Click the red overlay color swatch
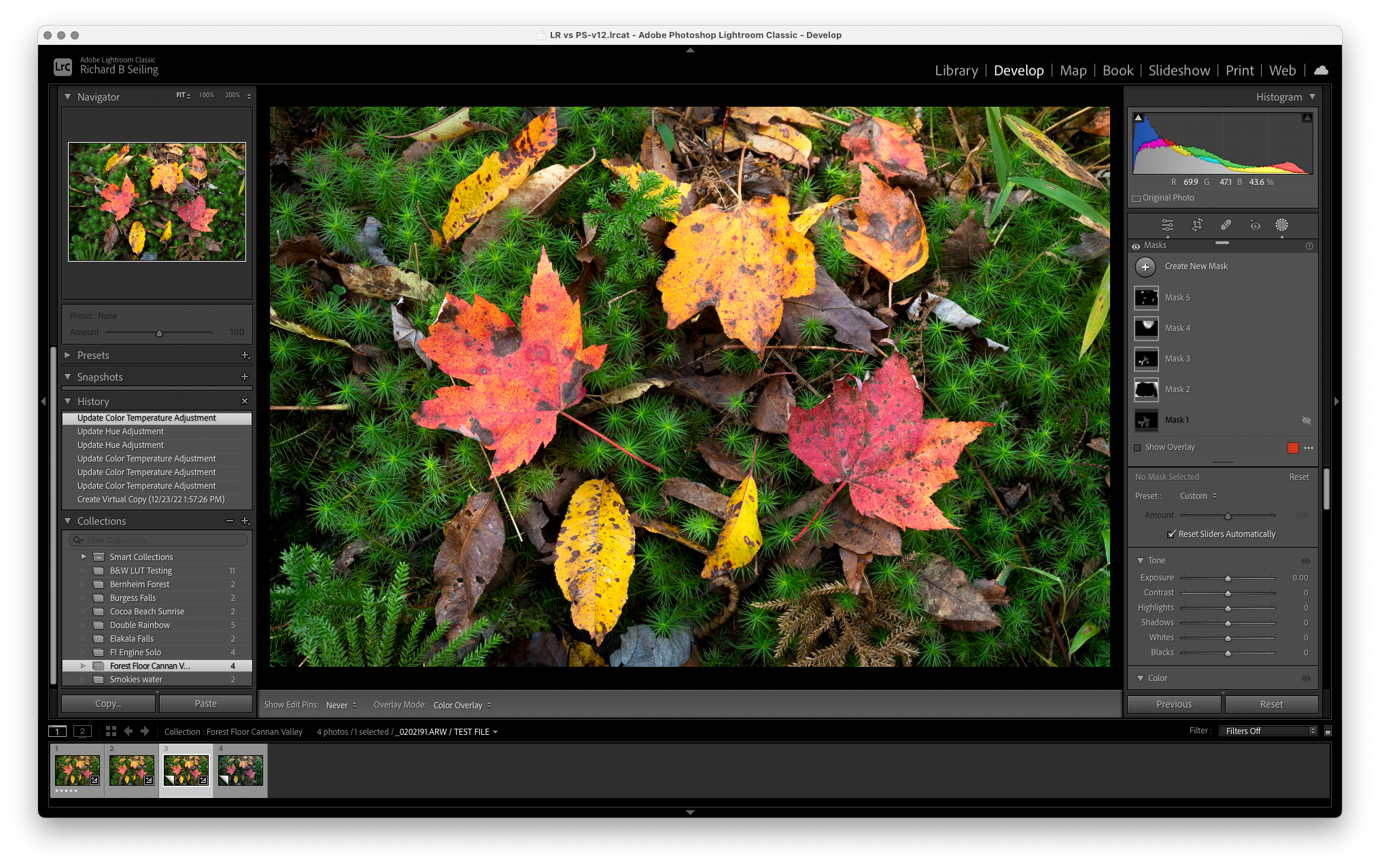Image resolution: width=1380 pixels, height=868 pixels. tap(1292, 447)
